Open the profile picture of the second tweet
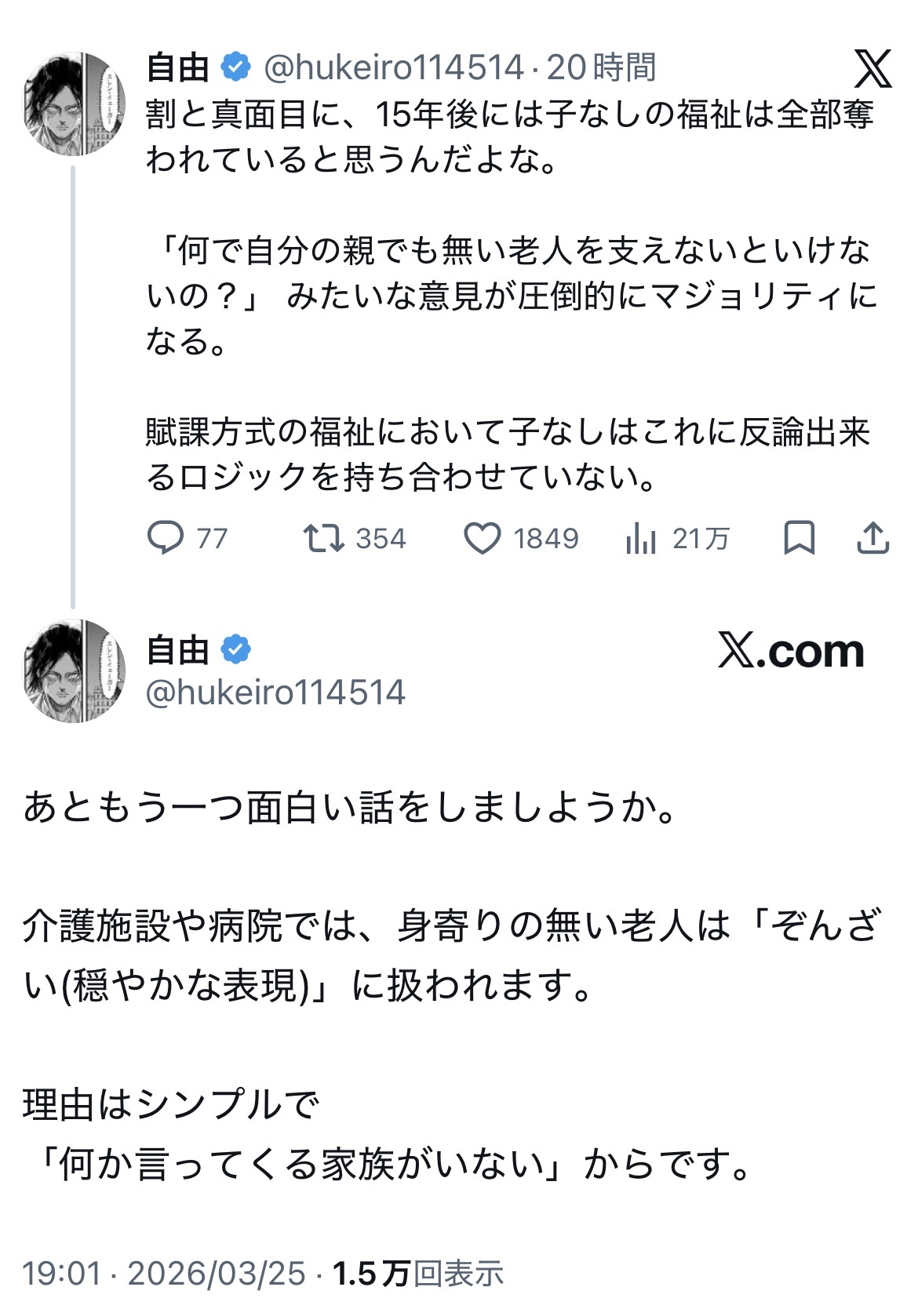The image size is (918, 1316). coord(75,671)
